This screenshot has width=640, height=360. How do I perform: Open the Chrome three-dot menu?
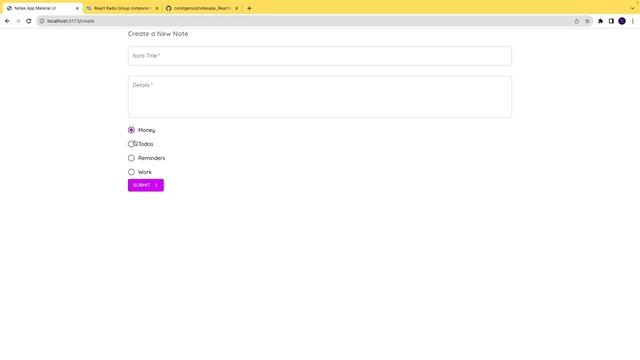point(633,21)
